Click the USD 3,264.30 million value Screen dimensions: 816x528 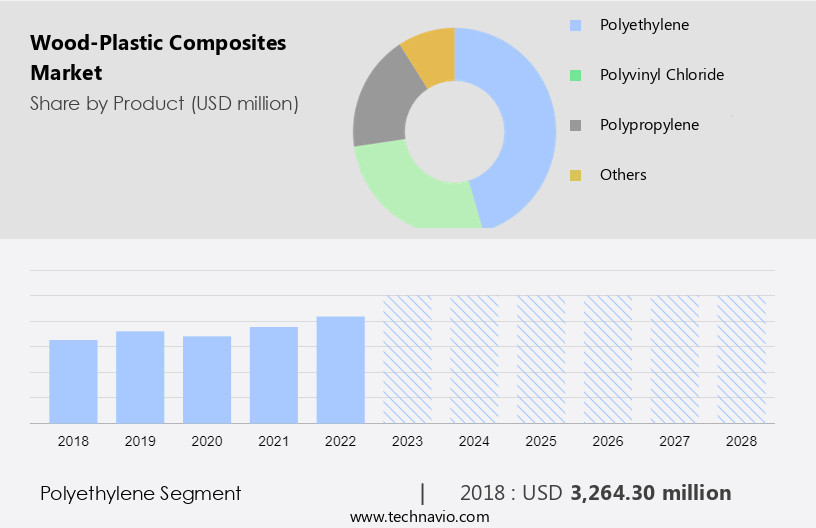click(x=627, y=493)
